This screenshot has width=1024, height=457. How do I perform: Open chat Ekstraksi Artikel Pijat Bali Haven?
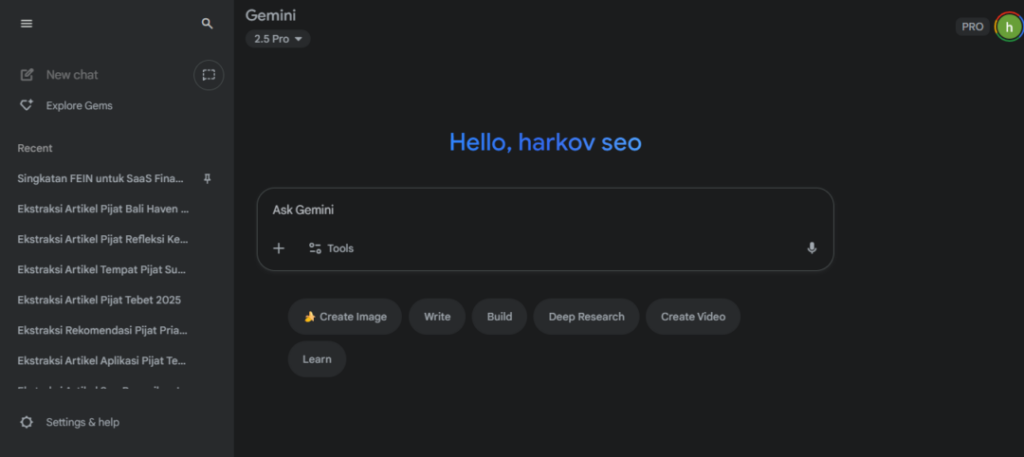tap(103, 209)
